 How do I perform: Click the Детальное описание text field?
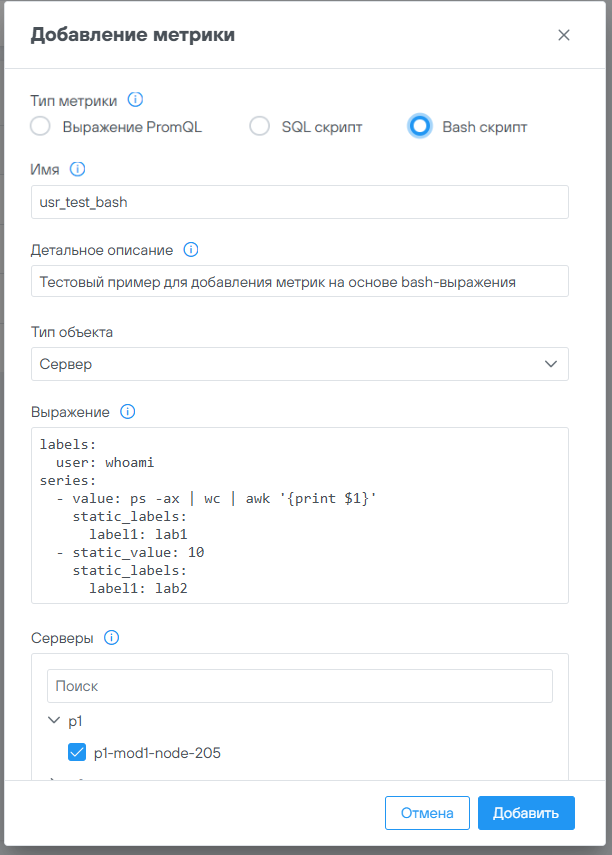300,282
